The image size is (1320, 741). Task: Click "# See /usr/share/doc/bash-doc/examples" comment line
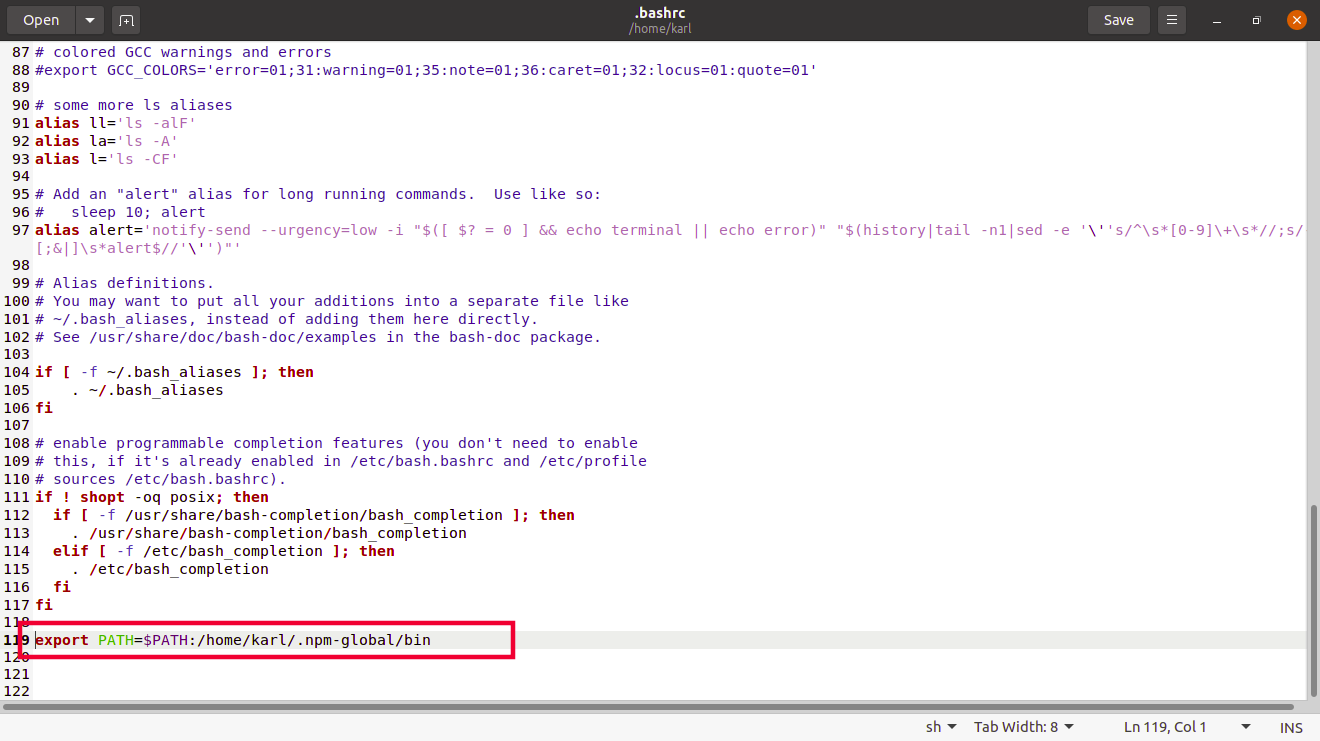(x=318, y=337)
